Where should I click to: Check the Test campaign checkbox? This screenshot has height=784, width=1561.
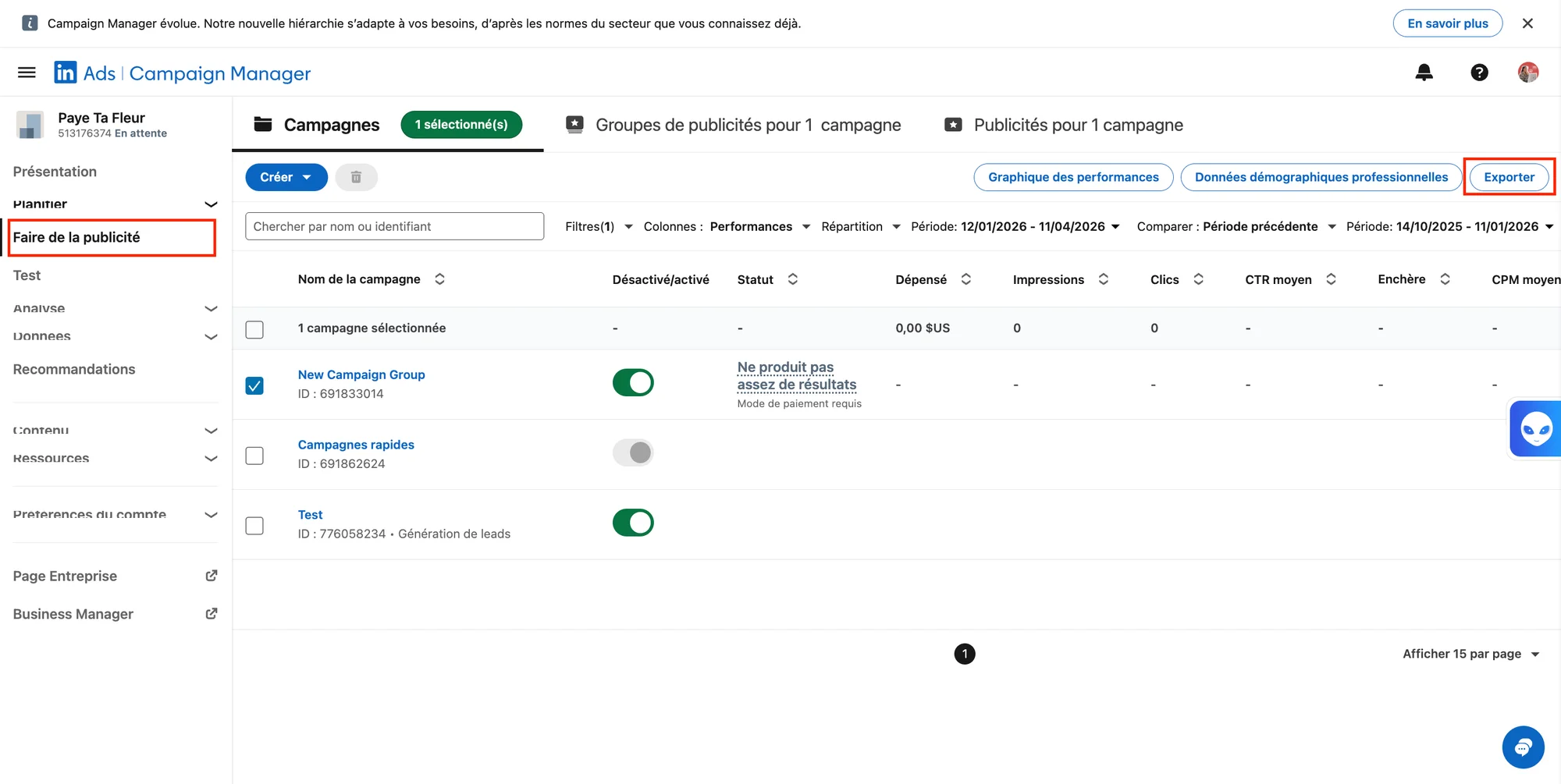[254, 526]
